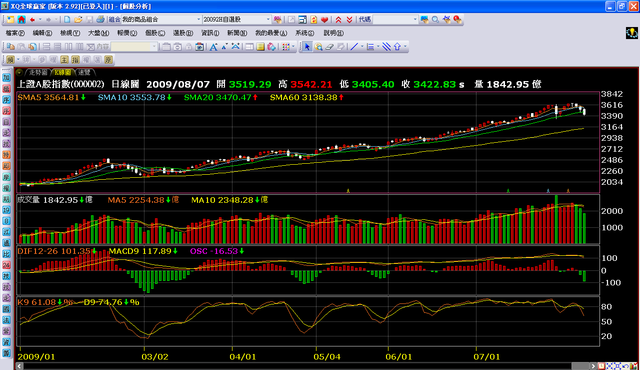Click the '主' button in small toolbar
Screen dimensions: 640x370
pyautogui.click(x=64, y=60)
